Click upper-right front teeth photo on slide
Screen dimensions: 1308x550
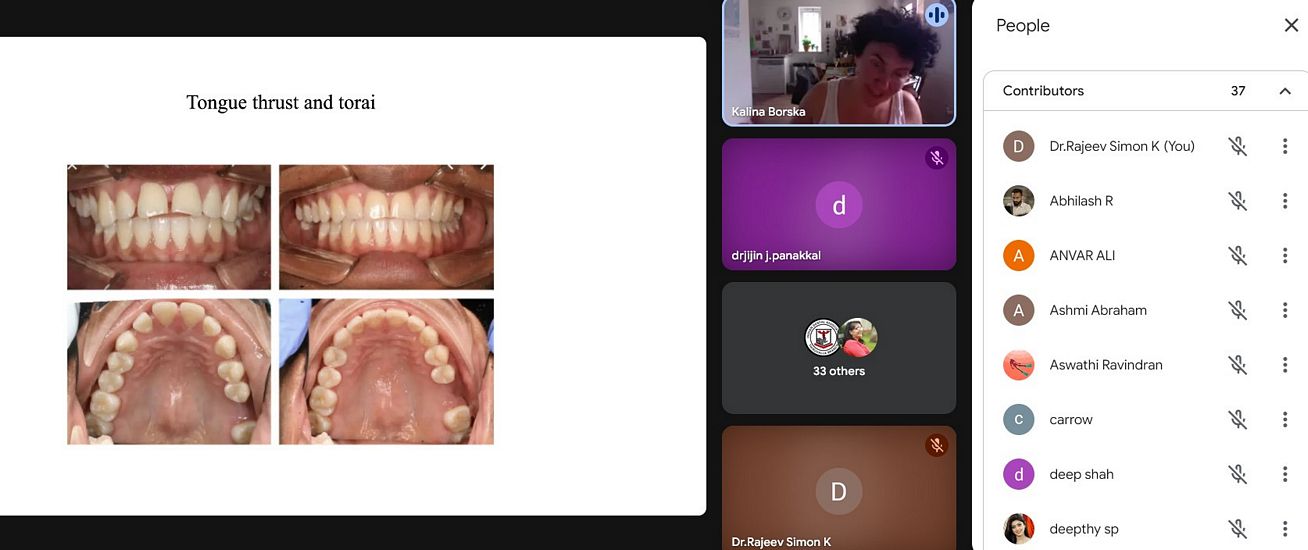click(x=386, y=227)
